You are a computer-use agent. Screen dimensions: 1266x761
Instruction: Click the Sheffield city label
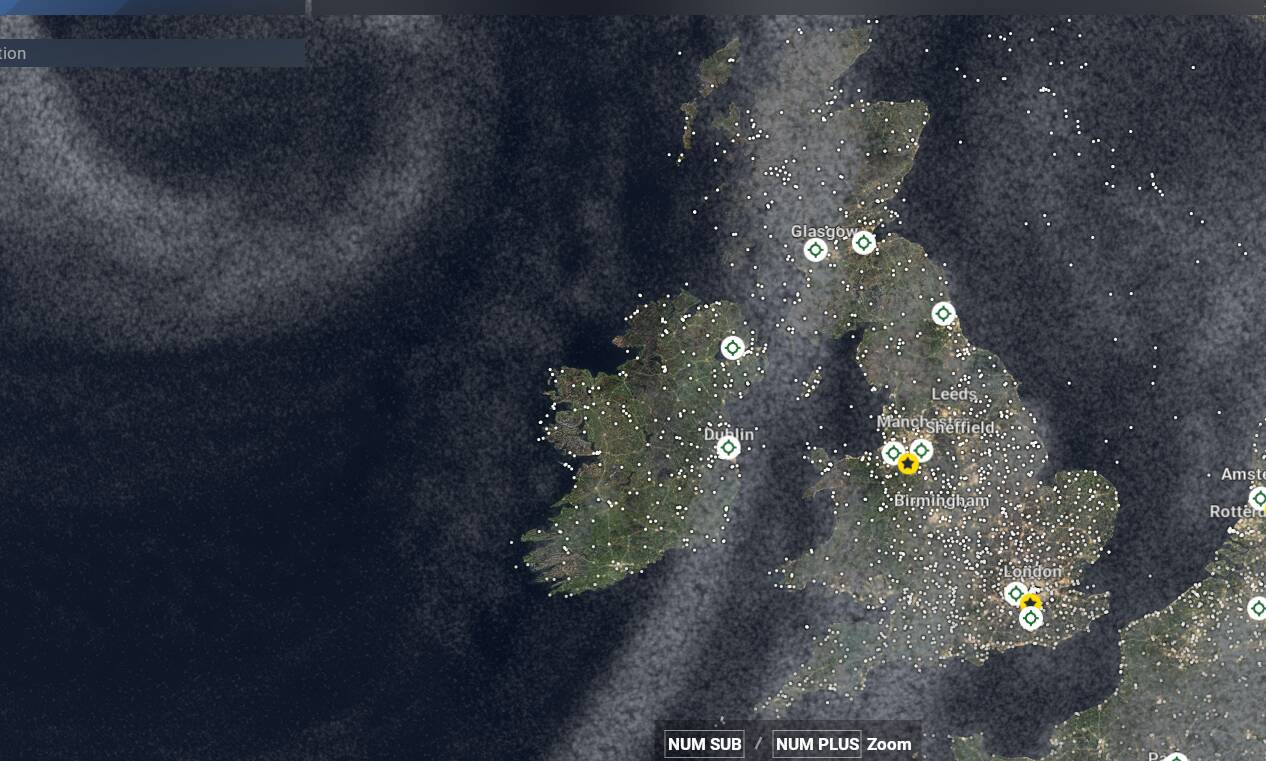[961, 427]
